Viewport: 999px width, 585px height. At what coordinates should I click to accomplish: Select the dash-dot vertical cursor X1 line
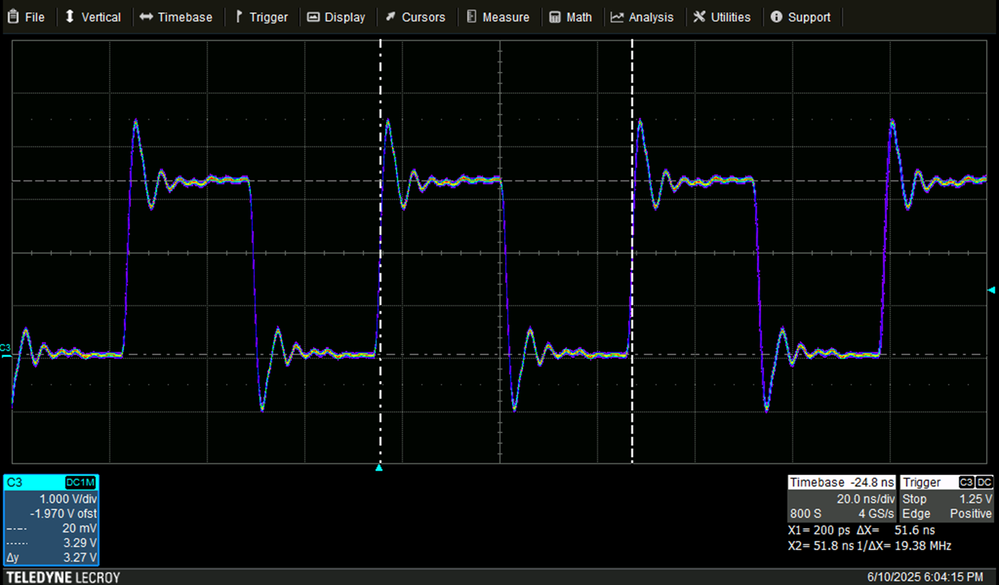click(x=380, y=252)
